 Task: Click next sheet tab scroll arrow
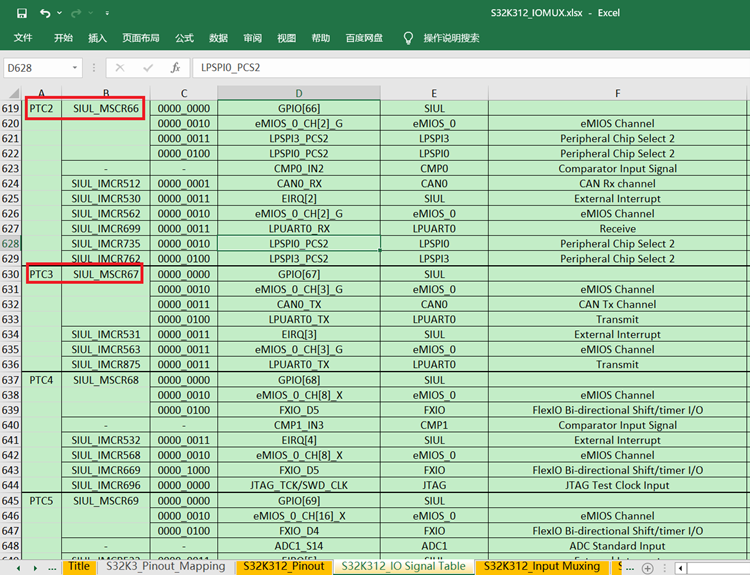(35, 568)
